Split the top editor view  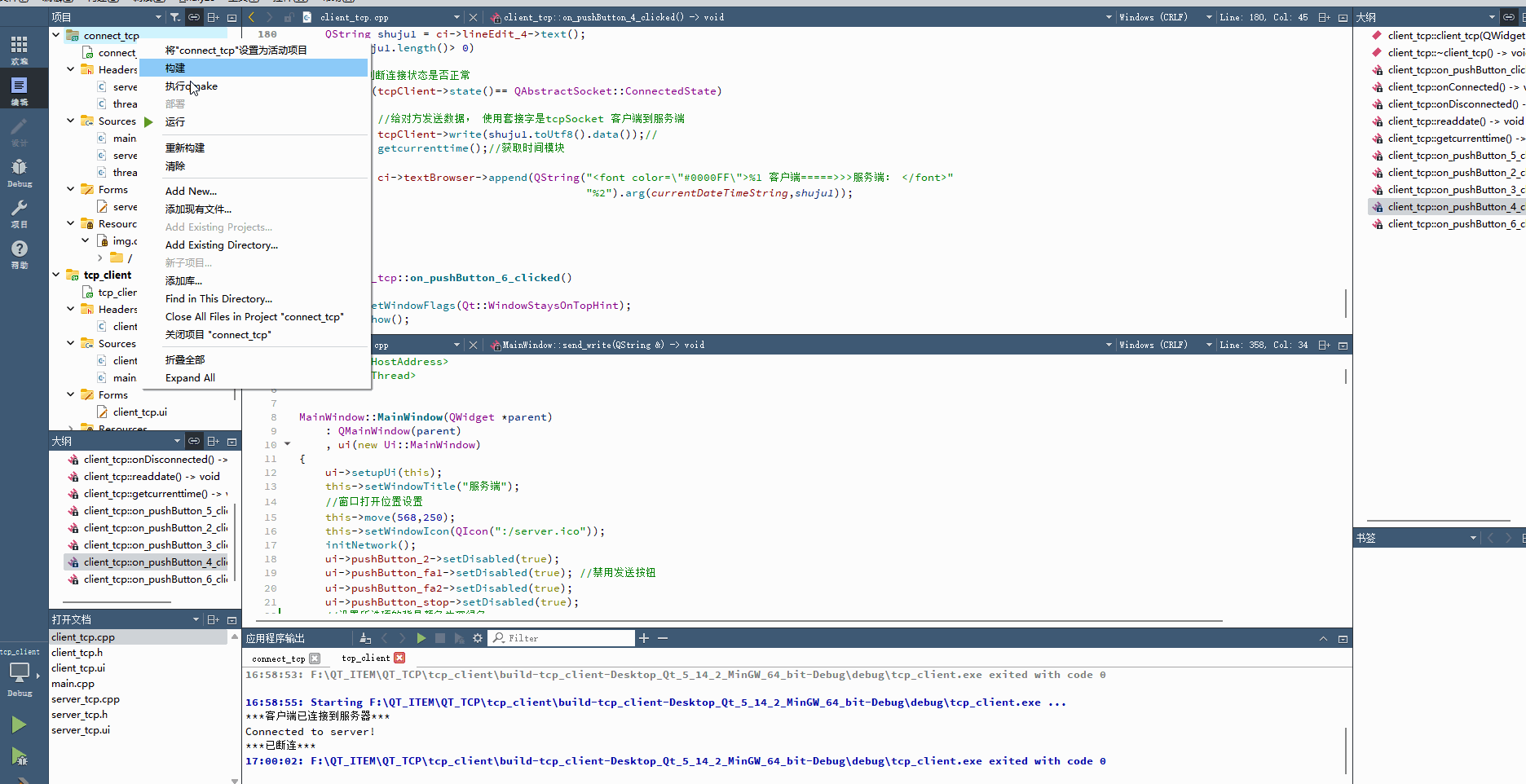tap(1324, 17)
